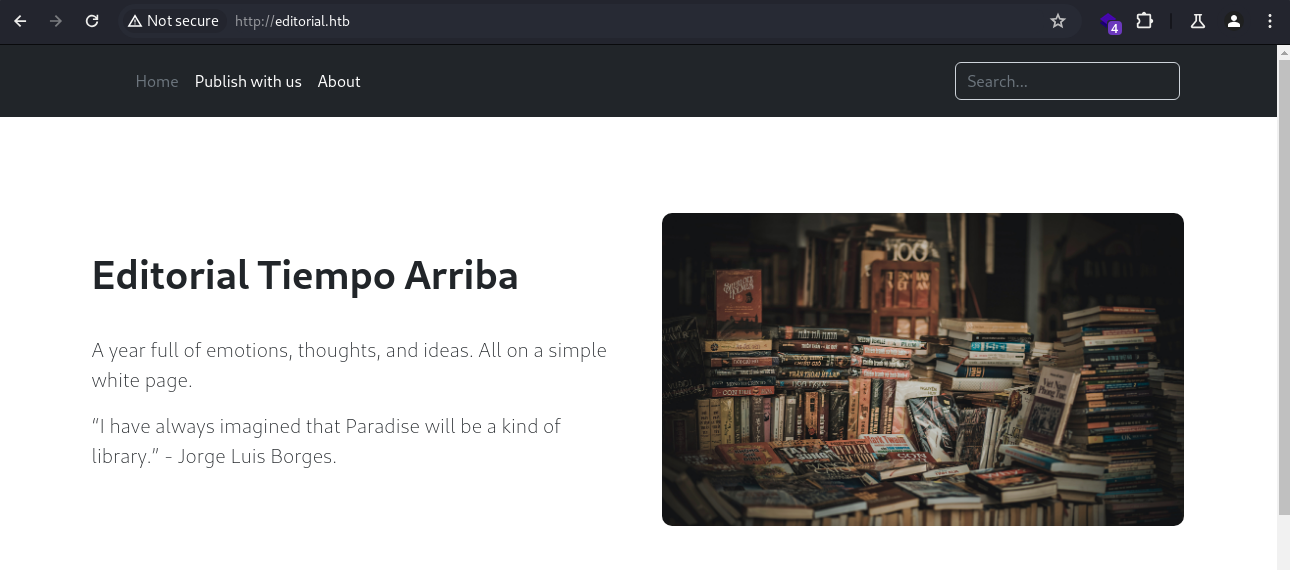Open the Extensions puzzle-piece menu
Screen dimensions: 1290x570
click(x=1145, y=21)
